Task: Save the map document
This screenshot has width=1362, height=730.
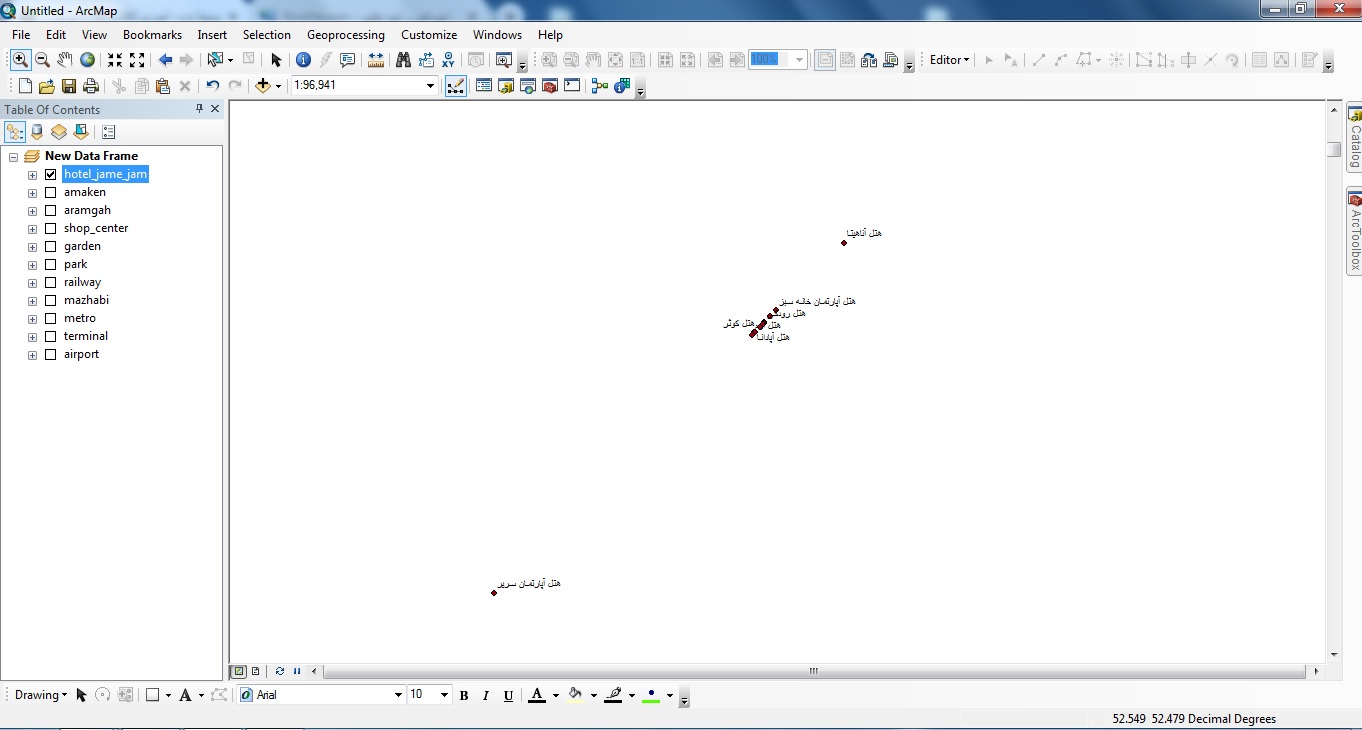Action: tap(69, 86)
